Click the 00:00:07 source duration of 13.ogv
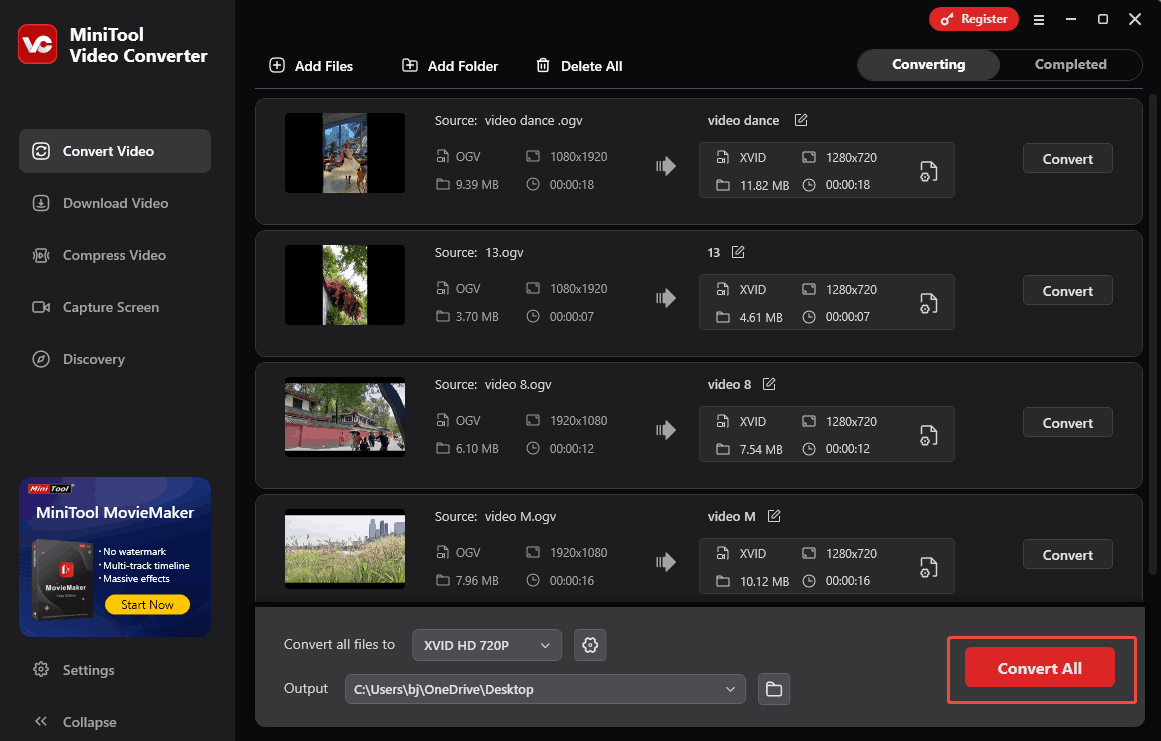 (572, 316)
